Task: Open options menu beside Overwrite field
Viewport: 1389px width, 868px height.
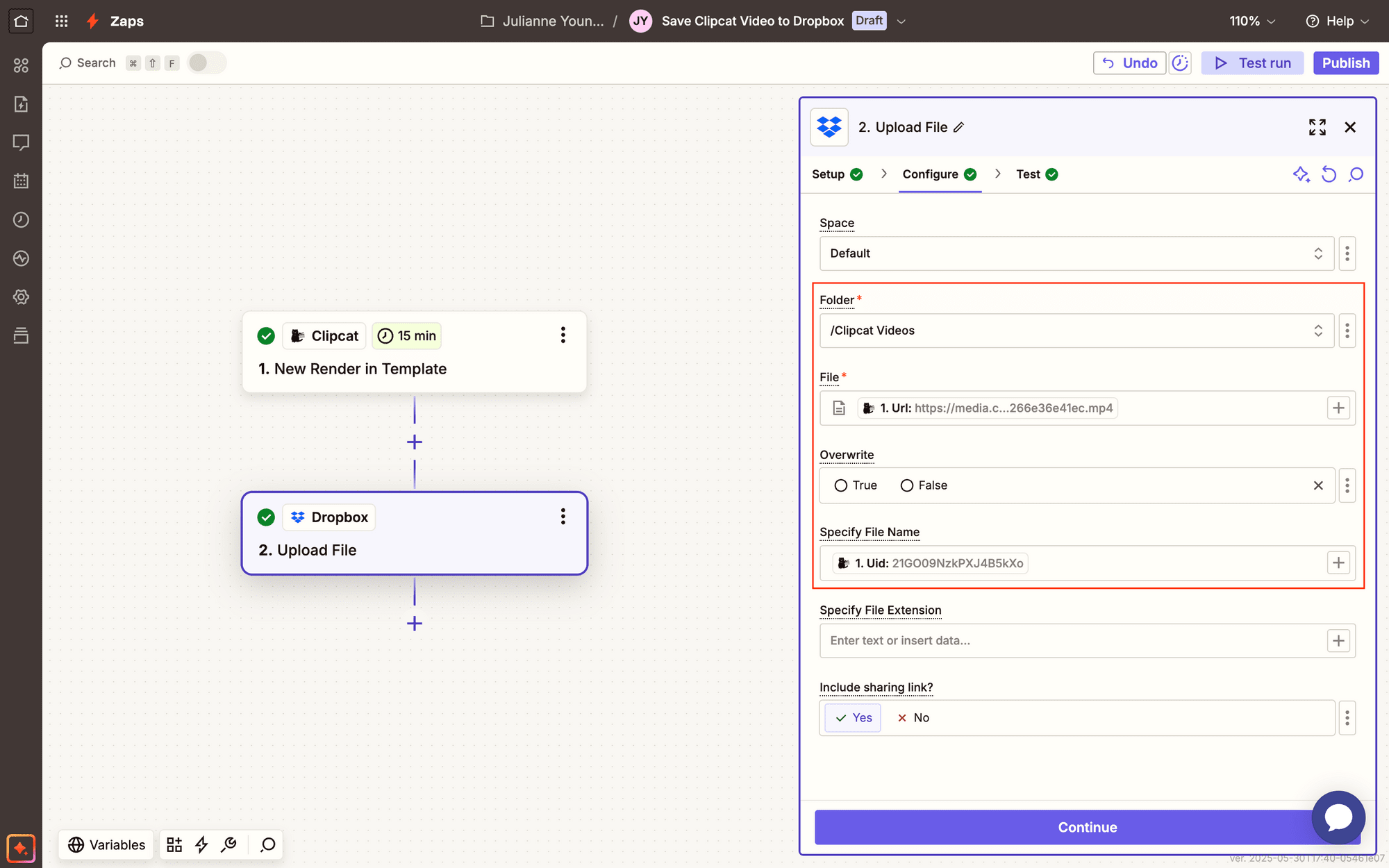Action: coord(1347,485)
